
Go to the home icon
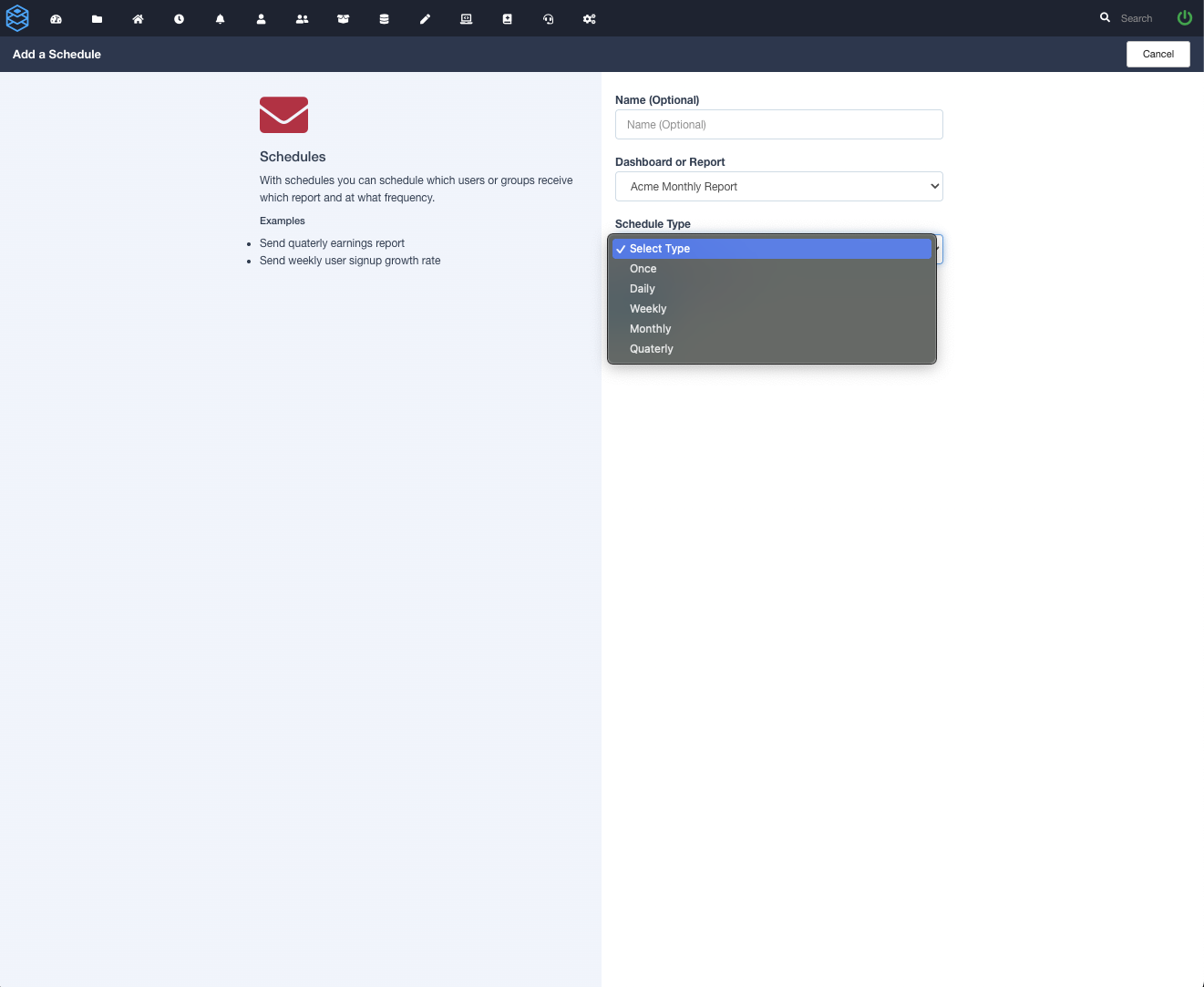point(138,18)
